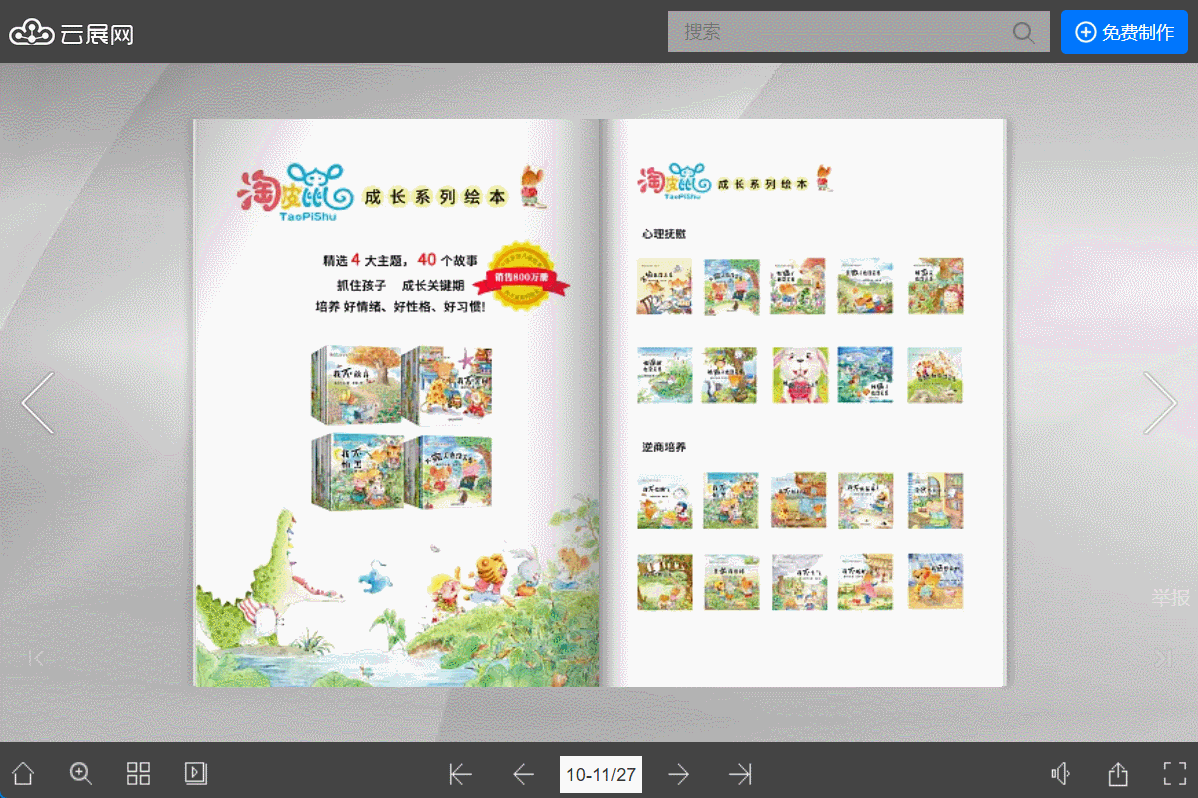Click the 免费制作 blue button
Viewport: 1198px width, 798px height.
tap(1124, 31)
